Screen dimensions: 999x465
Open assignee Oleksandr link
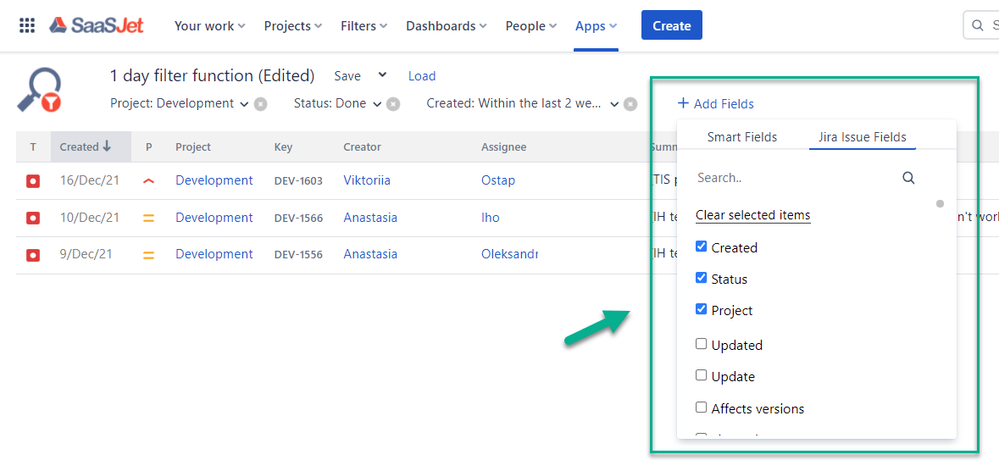(510, 254)
